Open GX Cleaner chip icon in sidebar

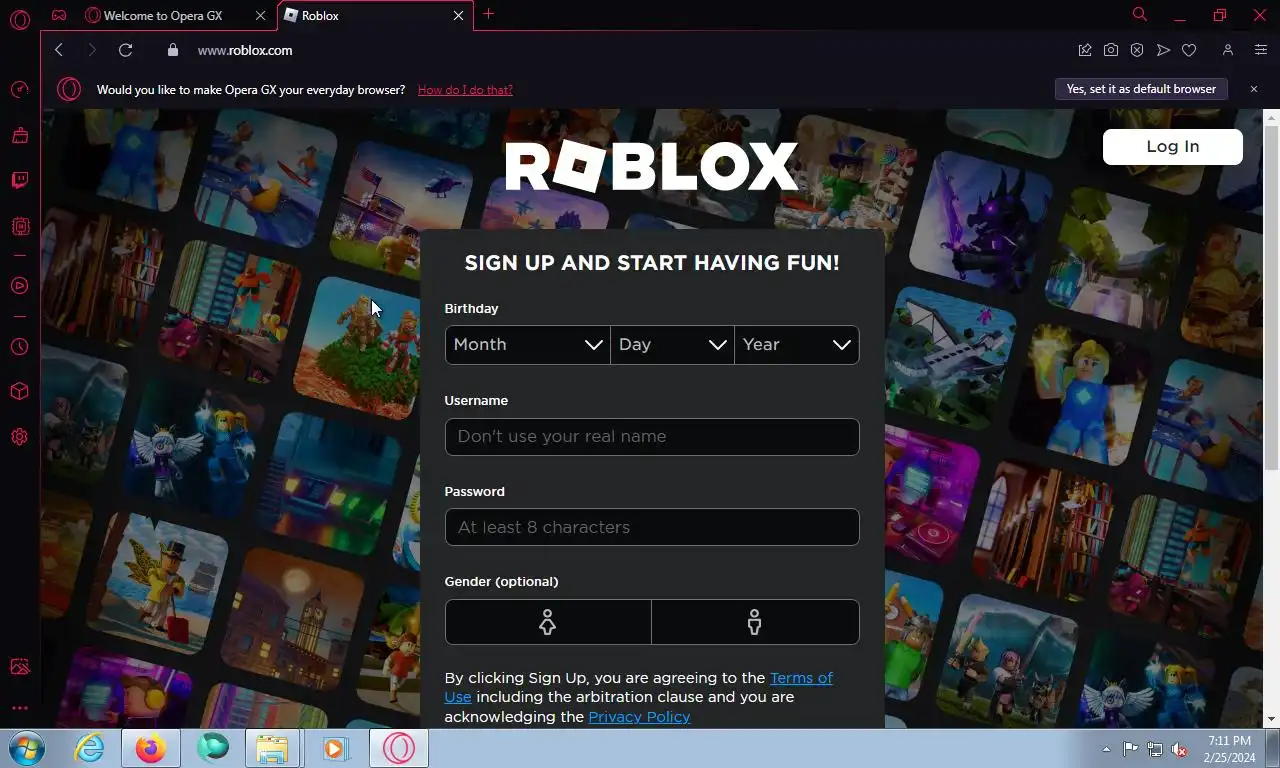click(19, 227)
